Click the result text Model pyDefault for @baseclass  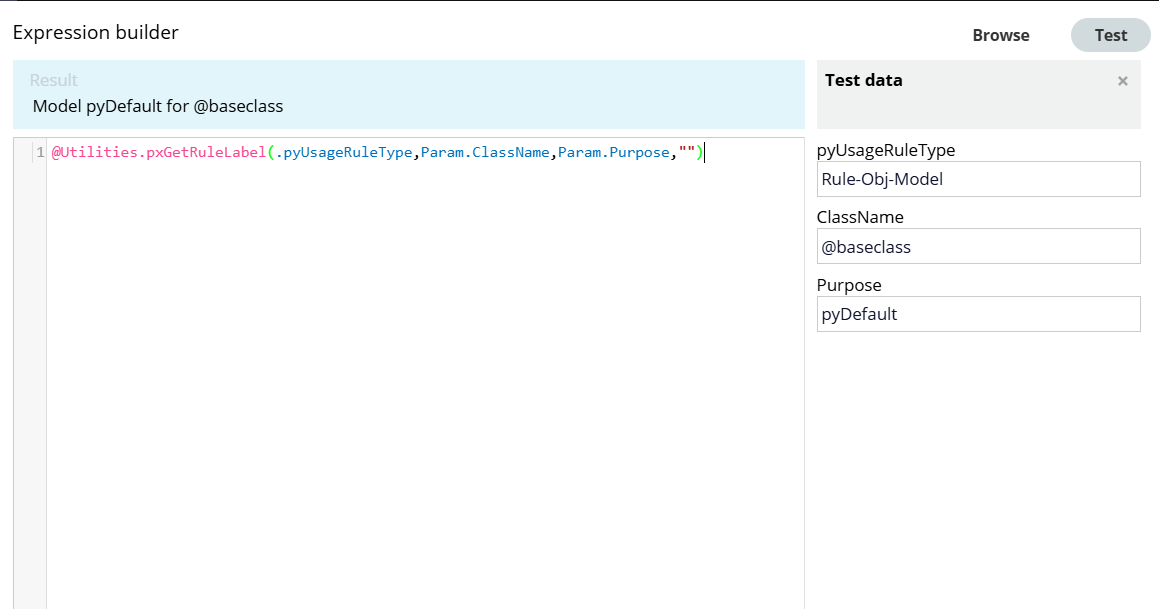158,106
